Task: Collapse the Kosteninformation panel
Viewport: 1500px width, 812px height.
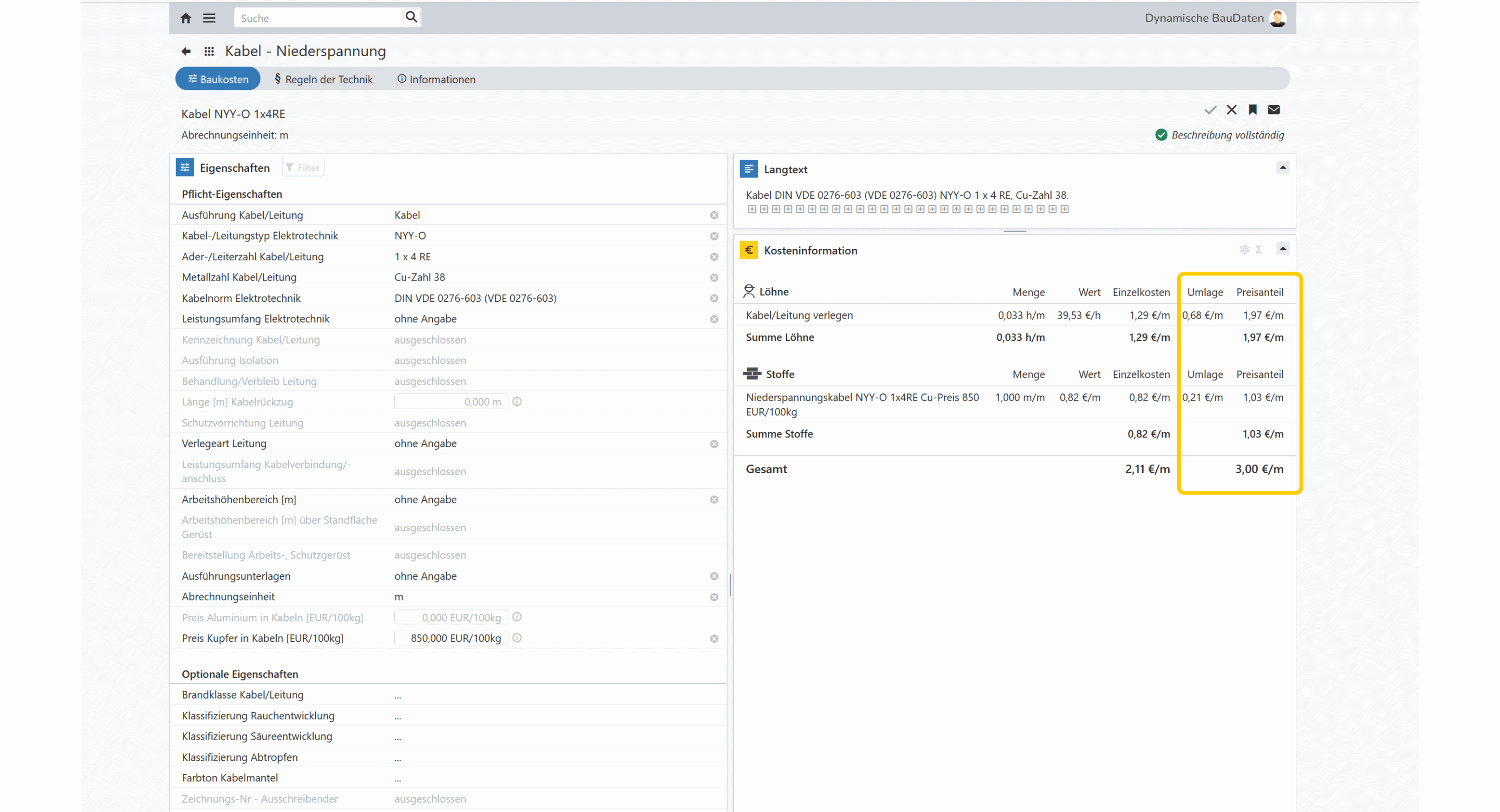Action: [x=1283, y=249]
